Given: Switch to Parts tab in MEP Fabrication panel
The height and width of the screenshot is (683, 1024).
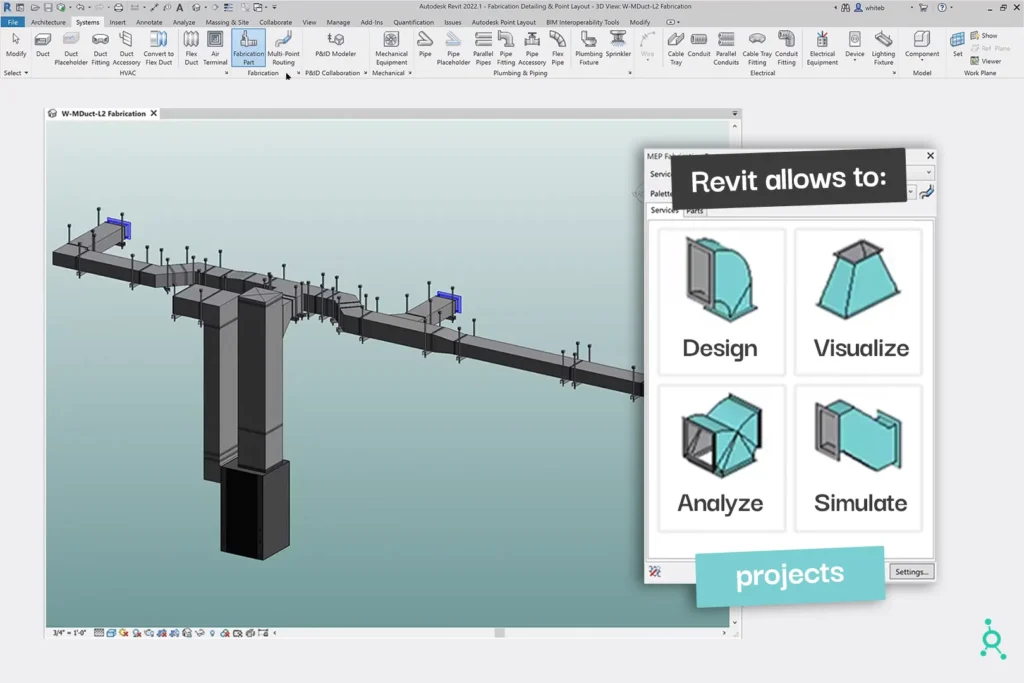Looking at the screenshot, I should pyautogui.click(x=694, y=211).
